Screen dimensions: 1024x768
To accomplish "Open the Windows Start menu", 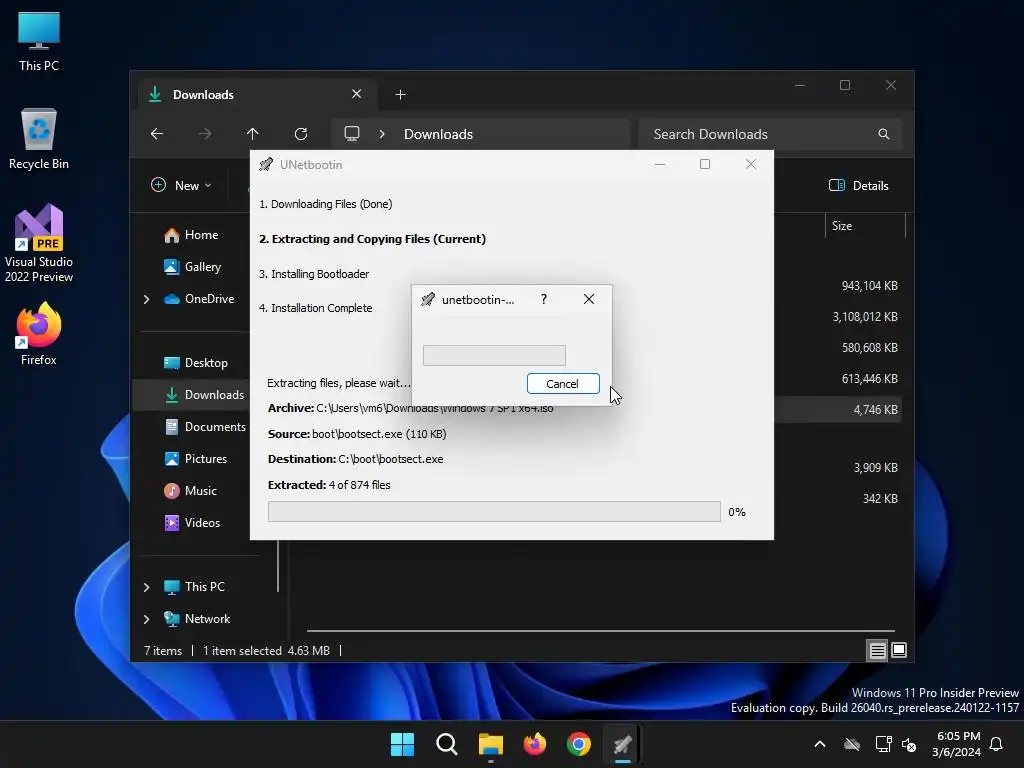I will [x=402, y=744].
